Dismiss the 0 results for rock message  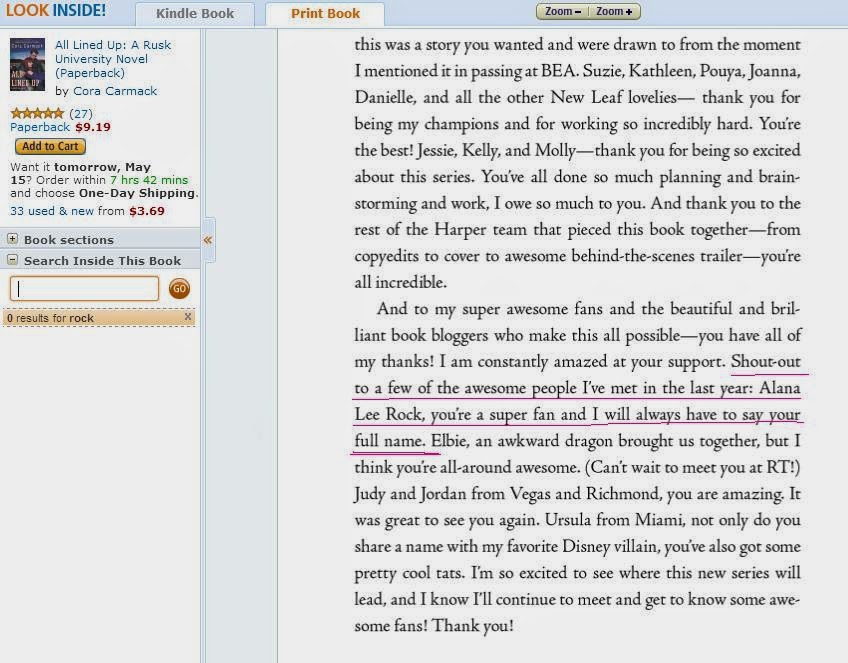click(x=188, y=317)
